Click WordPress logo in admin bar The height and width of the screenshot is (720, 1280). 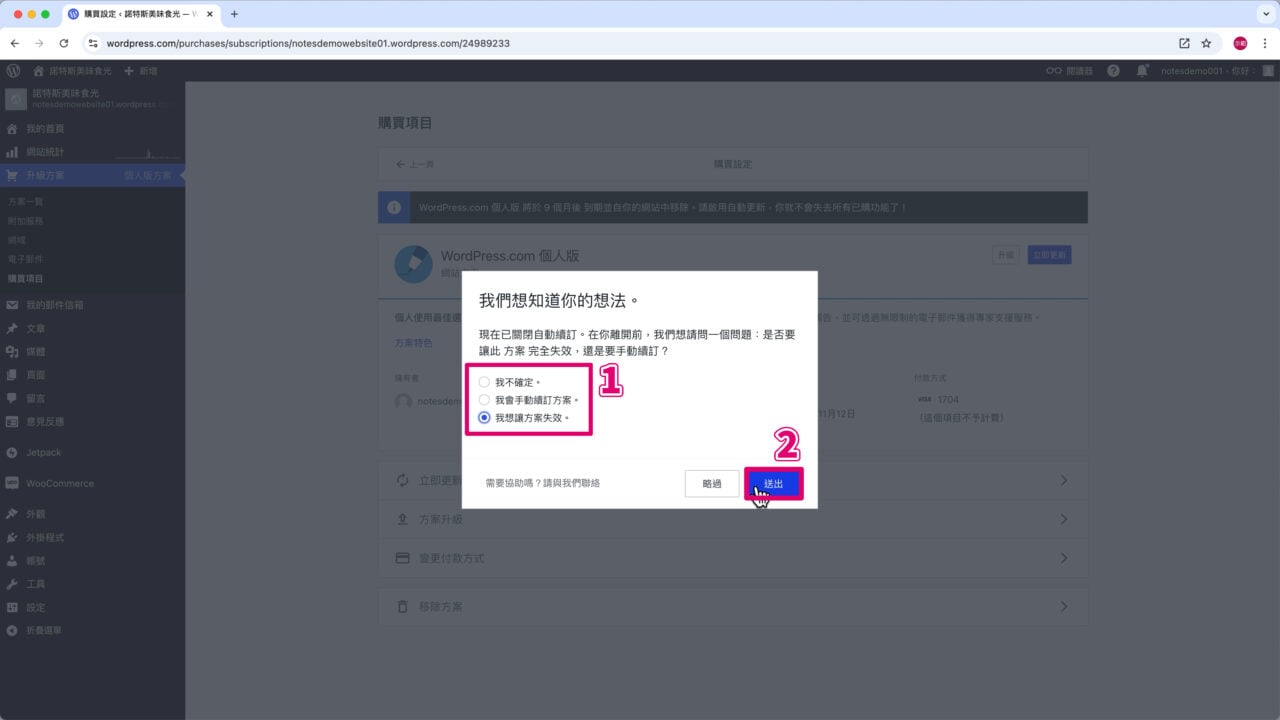pos(13,71)
